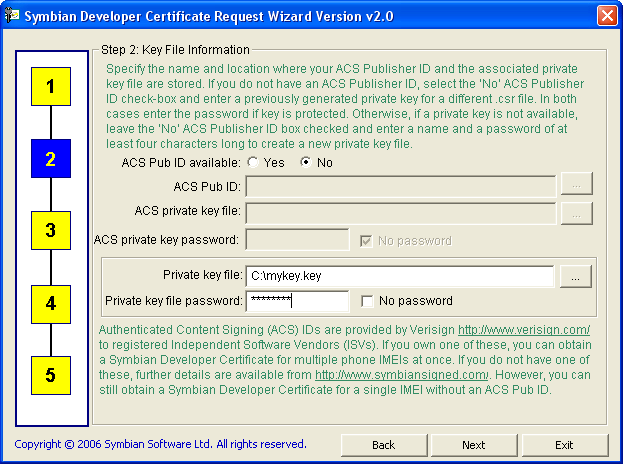Click the 'ACS private key file:' label
The width and height of the screenshot is (623, 464).
(188, 211)
